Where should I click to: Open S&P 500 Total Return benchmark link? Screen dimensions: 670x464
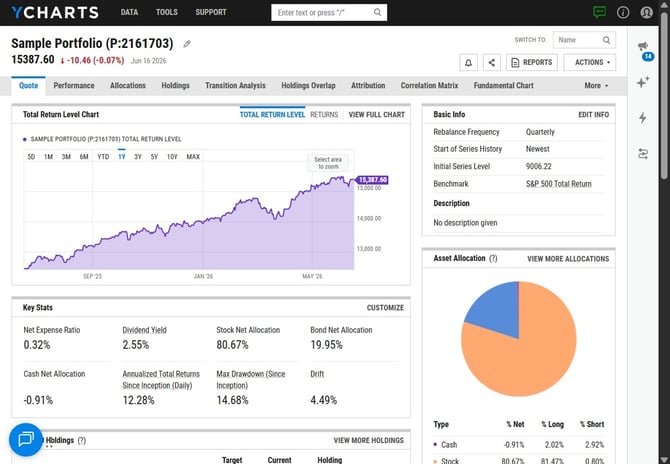coord(558,184)
